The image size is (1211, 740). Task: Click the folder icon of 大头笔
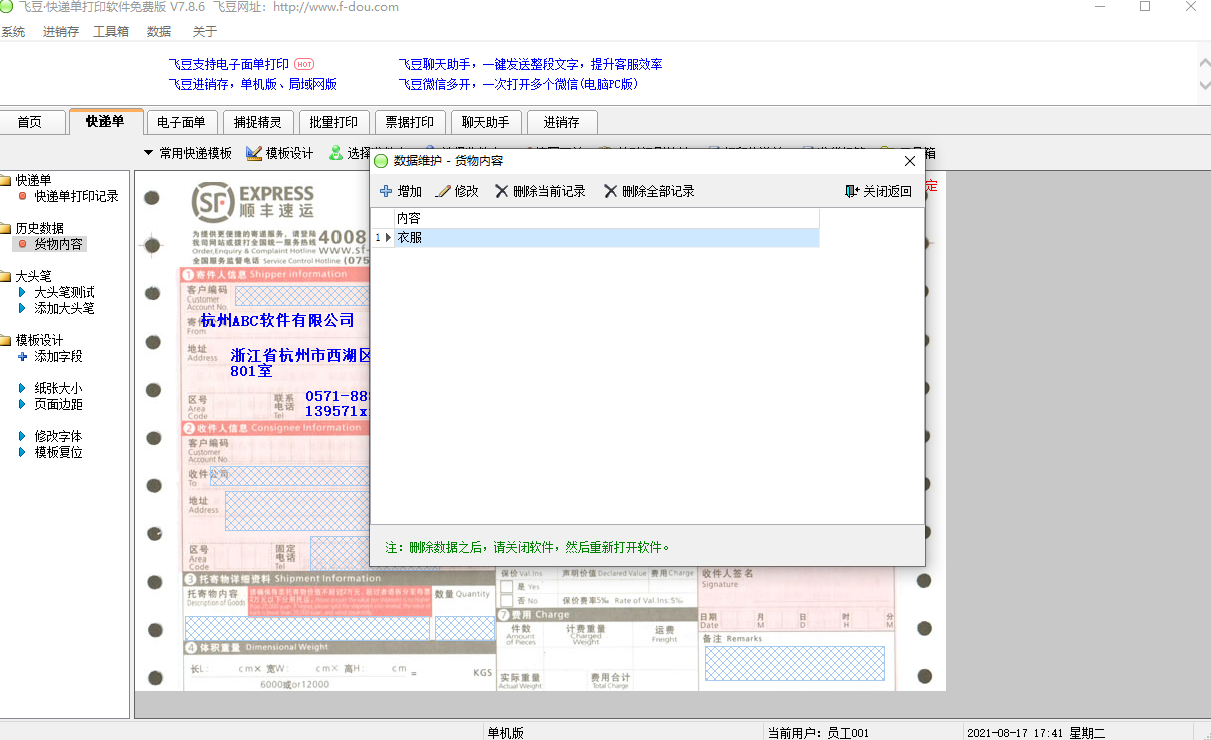tap(5, 276)
